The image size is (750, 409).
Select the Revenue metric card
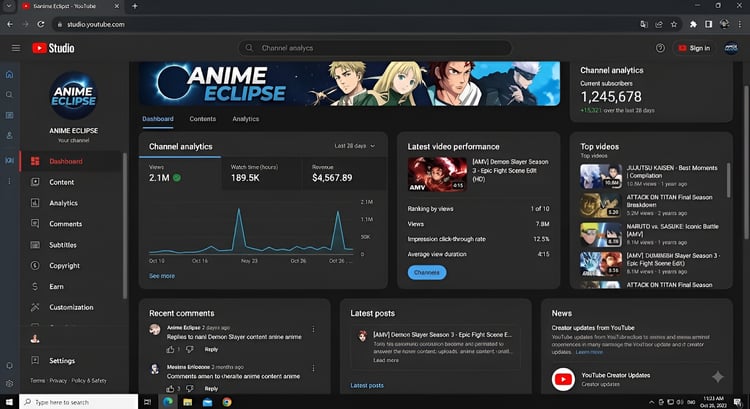pos(344,173)
